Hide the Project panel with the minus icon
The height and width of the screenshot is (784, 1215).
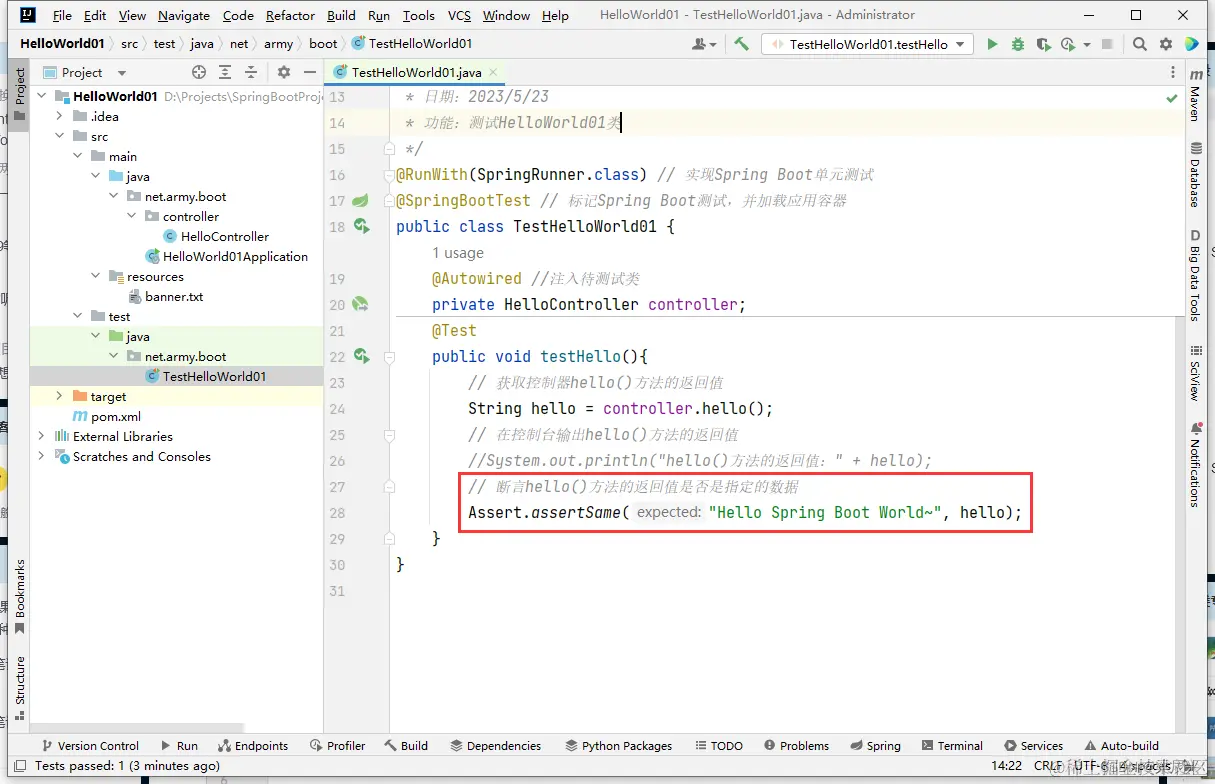point(309,72)
